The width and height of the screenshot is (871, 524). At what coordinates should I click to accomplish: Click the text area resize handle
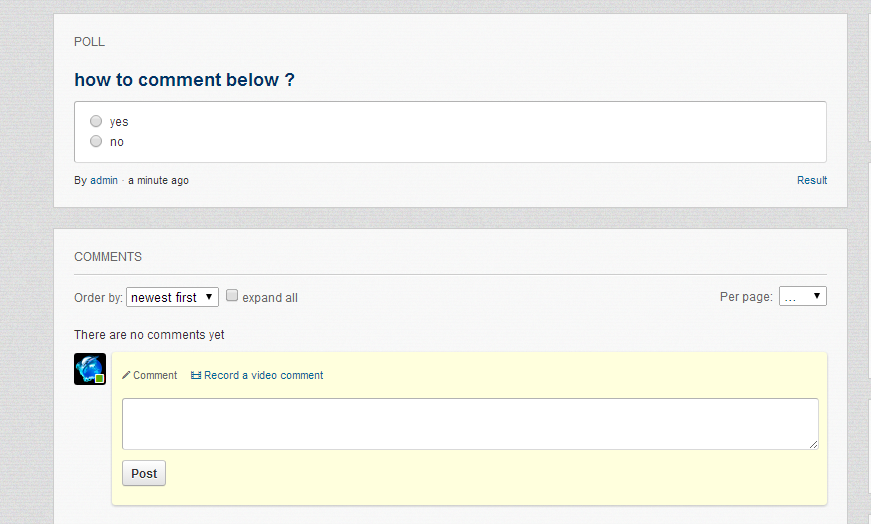813,444
